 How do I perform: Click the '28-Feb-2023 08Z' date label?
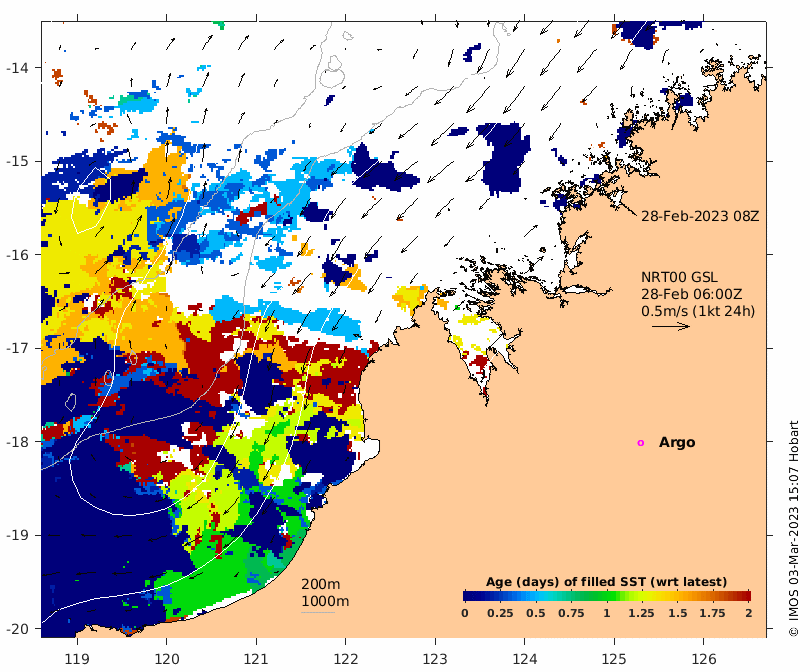coord(700,216)
